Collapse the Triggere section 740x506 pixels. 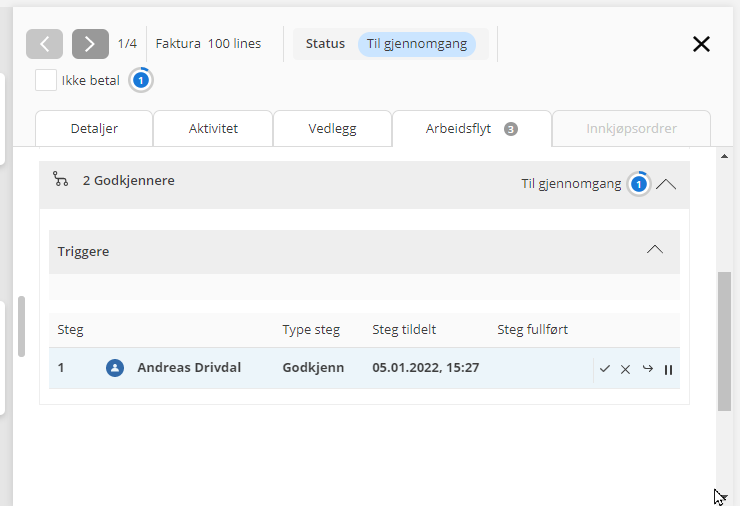pyautogui.click(x=655, y=250)
